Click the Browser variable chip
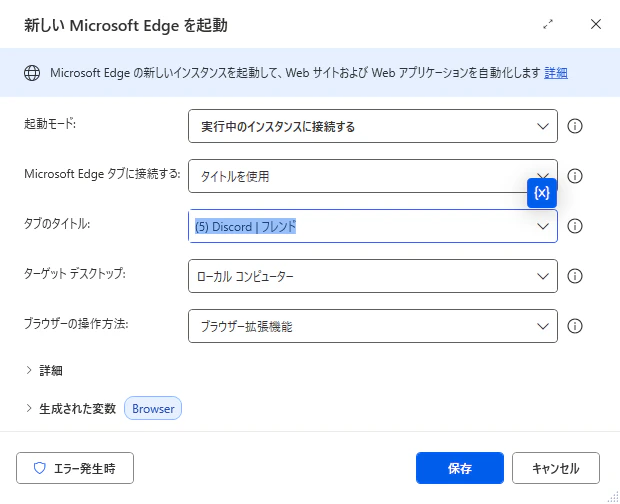Image resolution: width=620 pixels, height=504 pixels. point(153,408)
